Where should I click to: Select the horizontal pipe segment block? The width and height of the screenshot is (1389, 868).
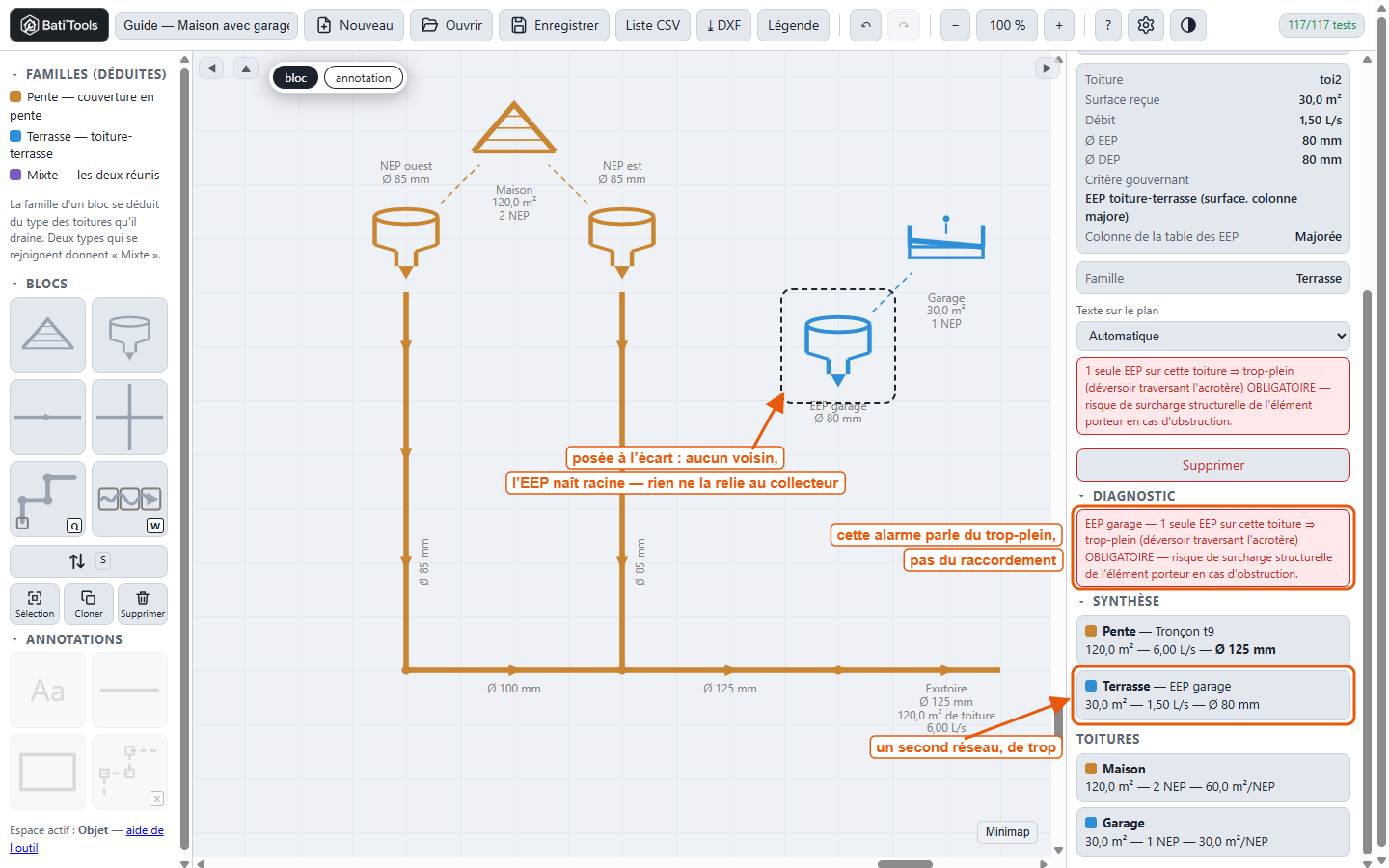pos(48,417)
